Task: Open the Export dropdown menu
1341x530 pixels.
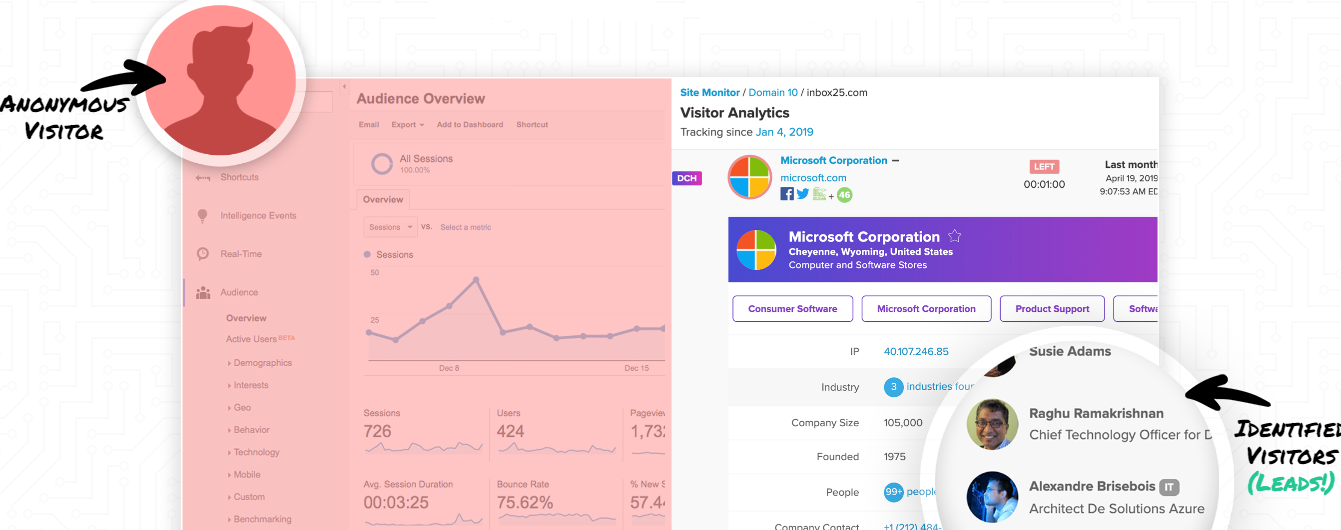Action: point(407,125)
